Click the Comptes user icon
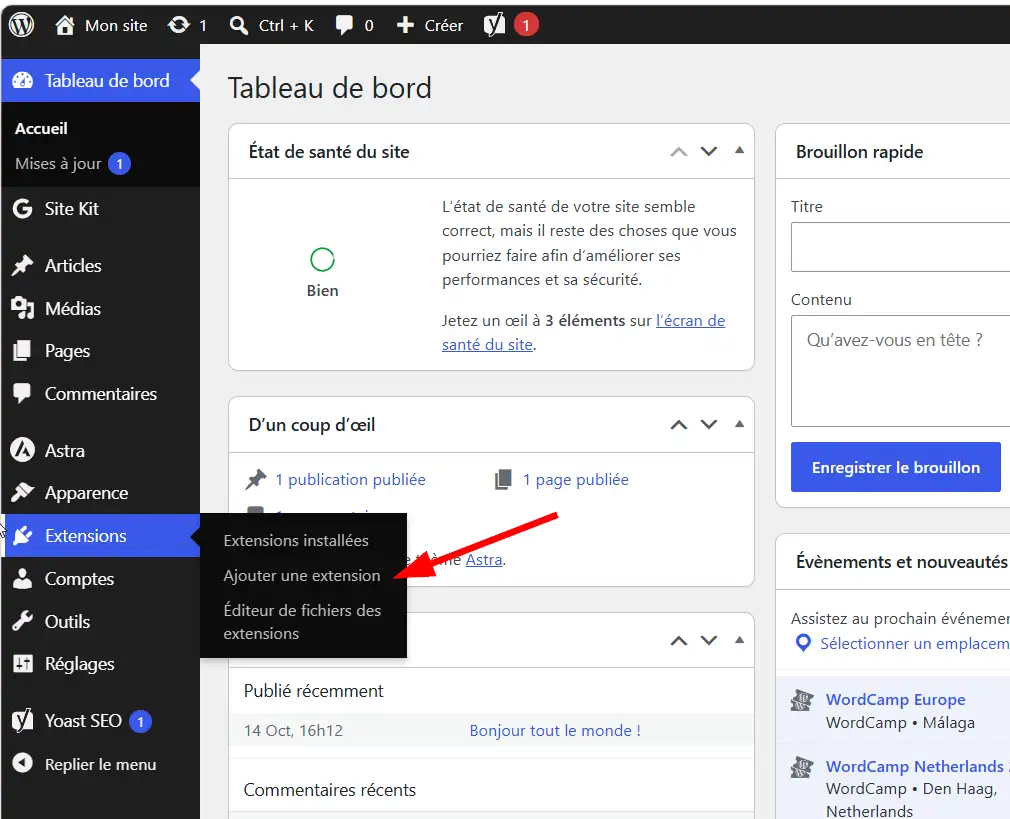Viewport: 1010px width, 819px height. [23, 579]
